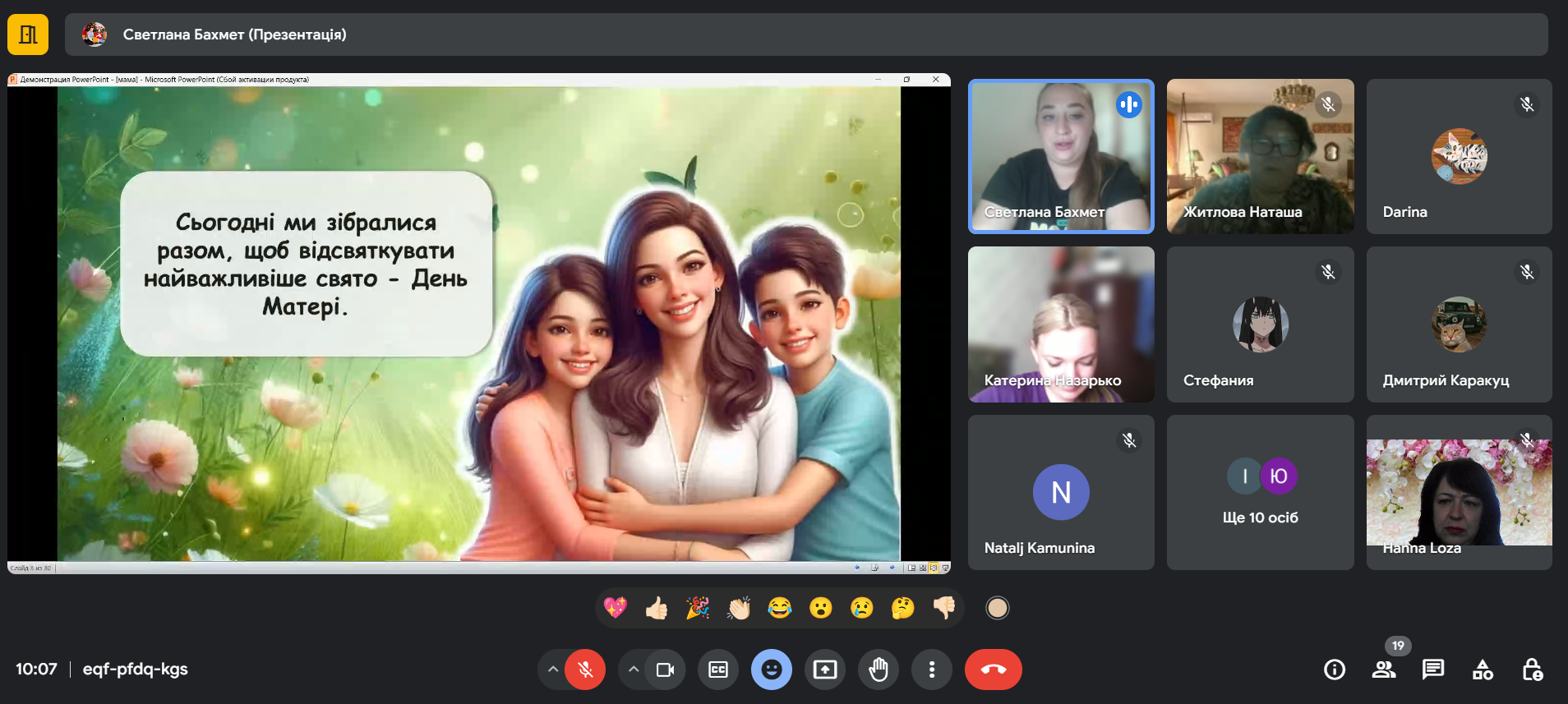Show the participants list

coord(1384,669)
